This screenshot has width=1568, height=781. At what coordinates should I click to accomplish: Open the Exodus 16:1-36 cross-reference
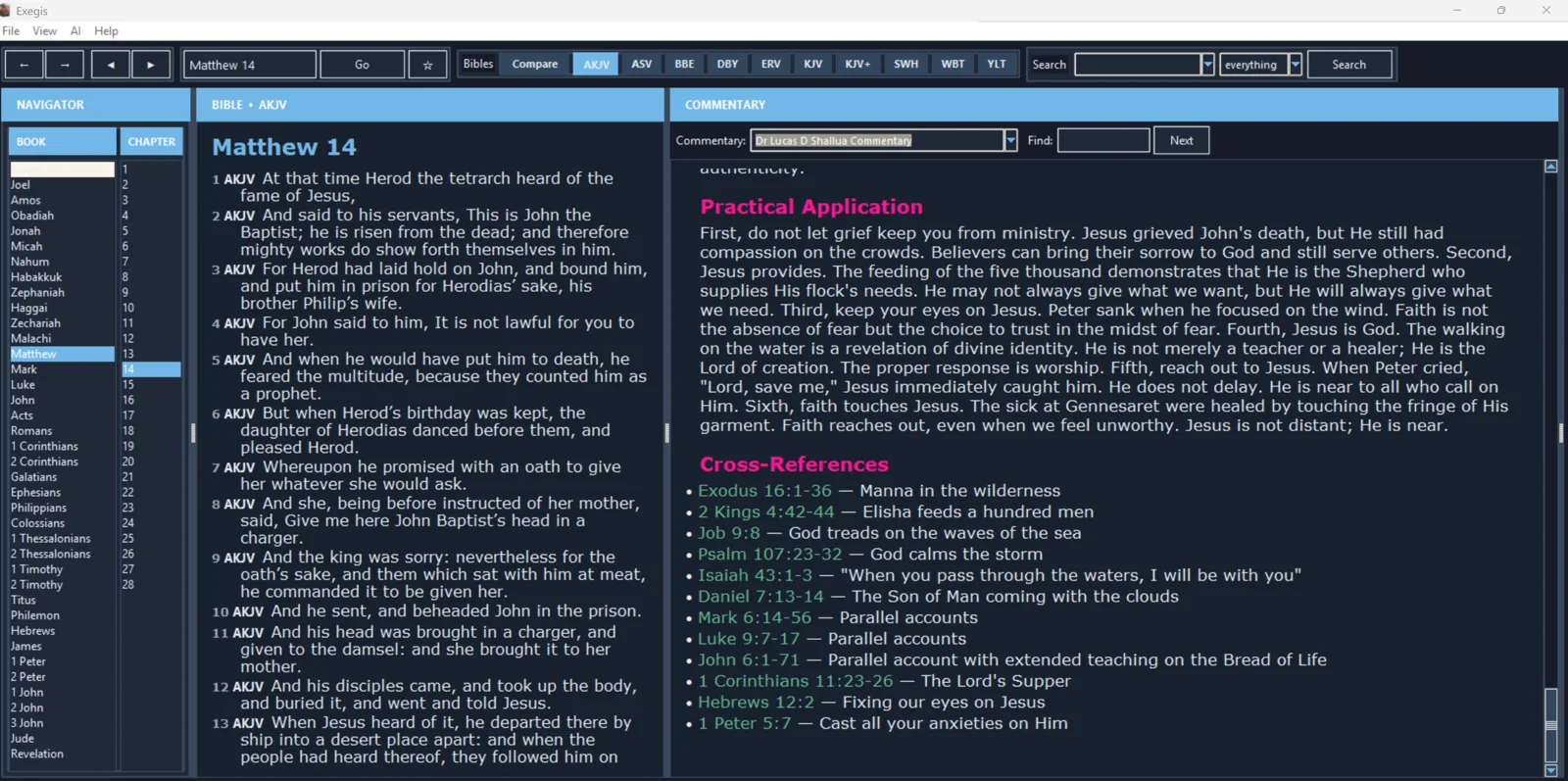pos(764,491)
